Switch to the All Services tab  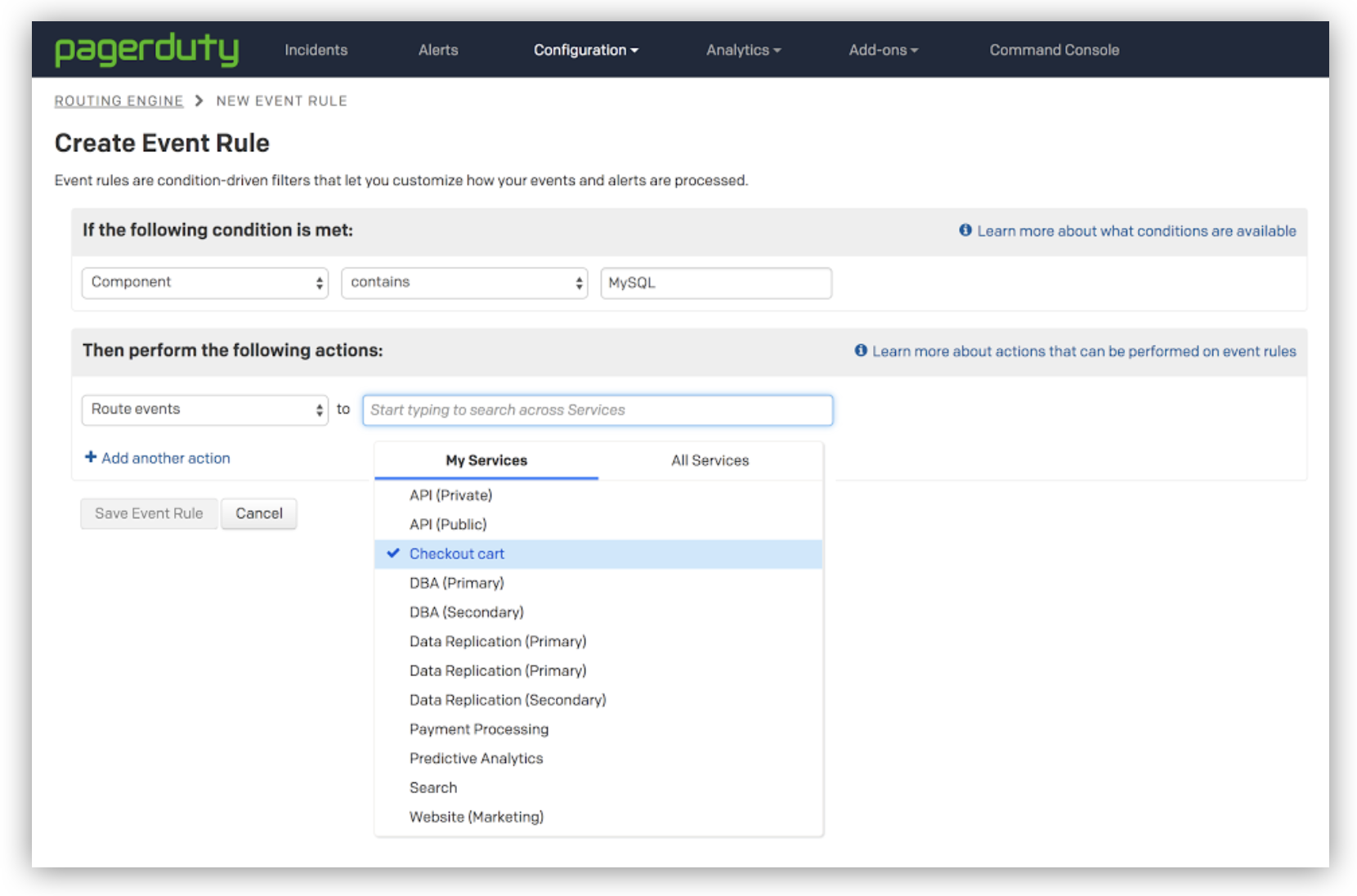pyautogui.click(x=710, y=460)
